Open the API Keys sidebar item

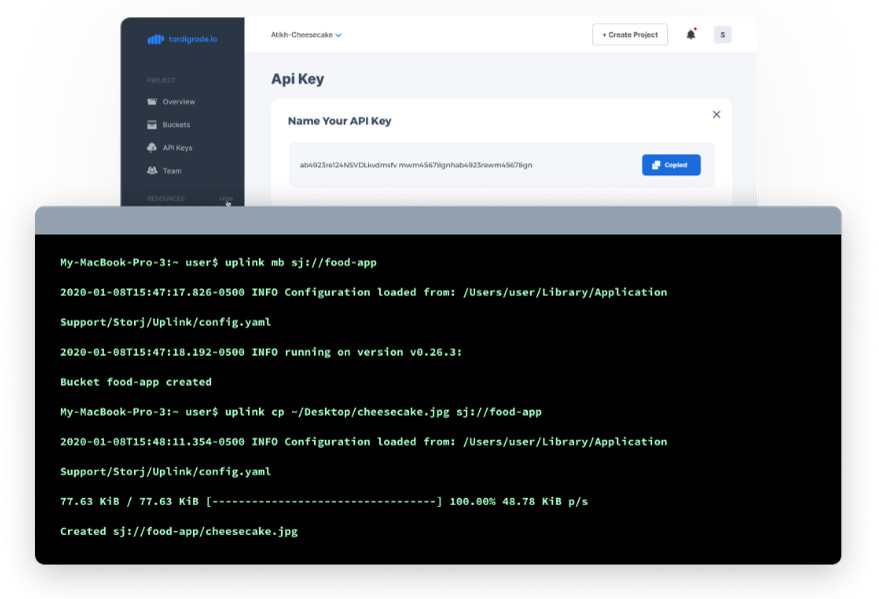tap(169, 147)
